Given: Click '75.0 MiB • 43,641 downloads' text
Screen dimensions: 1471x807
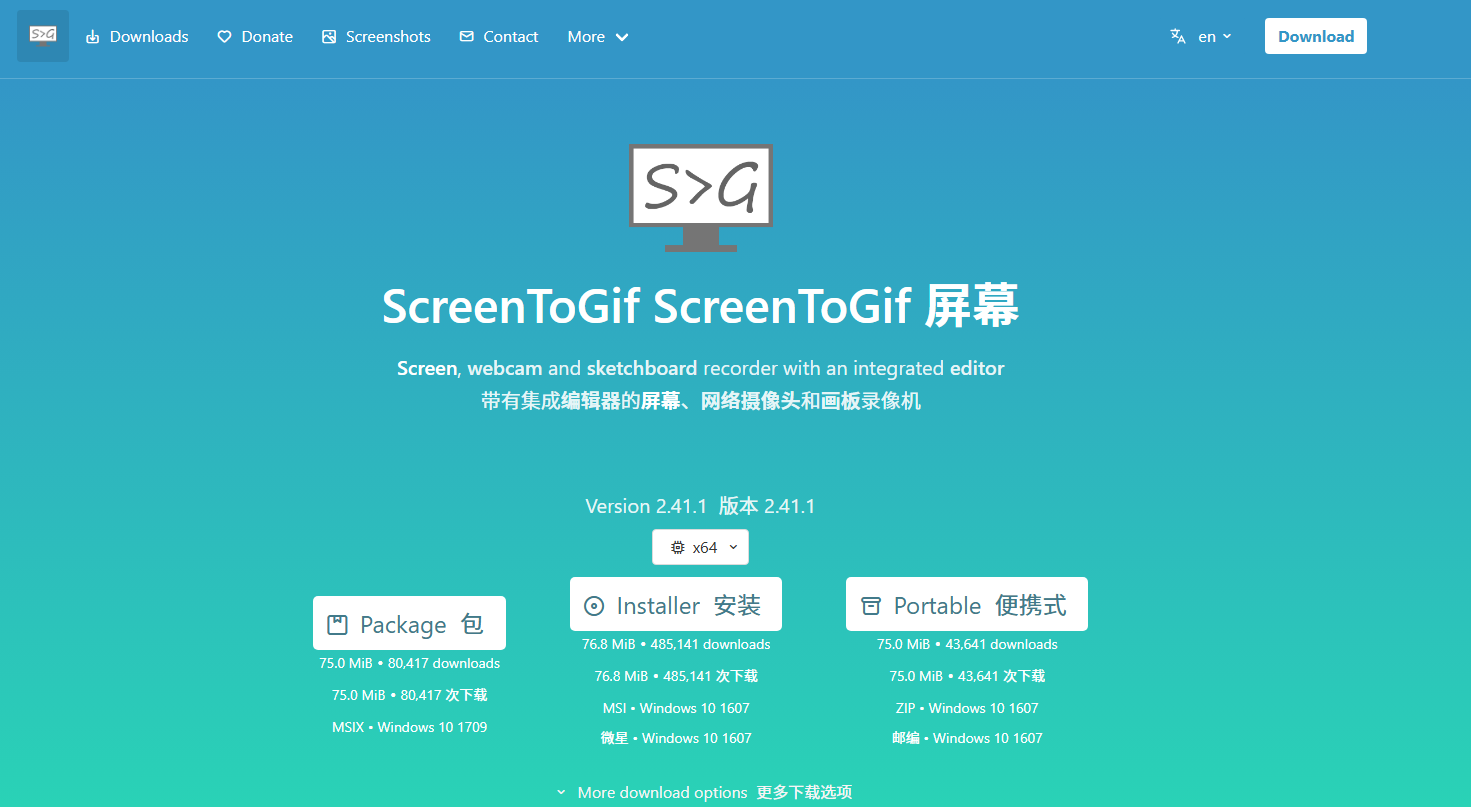Looking at the screenshot, I should click(967, 644).
